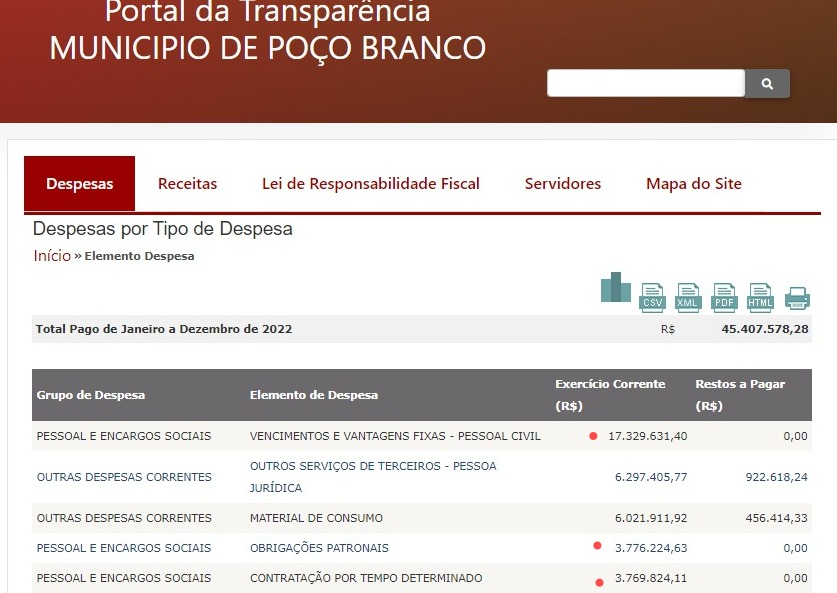Click Exercício Corrente (R$) column header
The width and height of the screenshot is (837, 593).
click(x=610, y=395)
